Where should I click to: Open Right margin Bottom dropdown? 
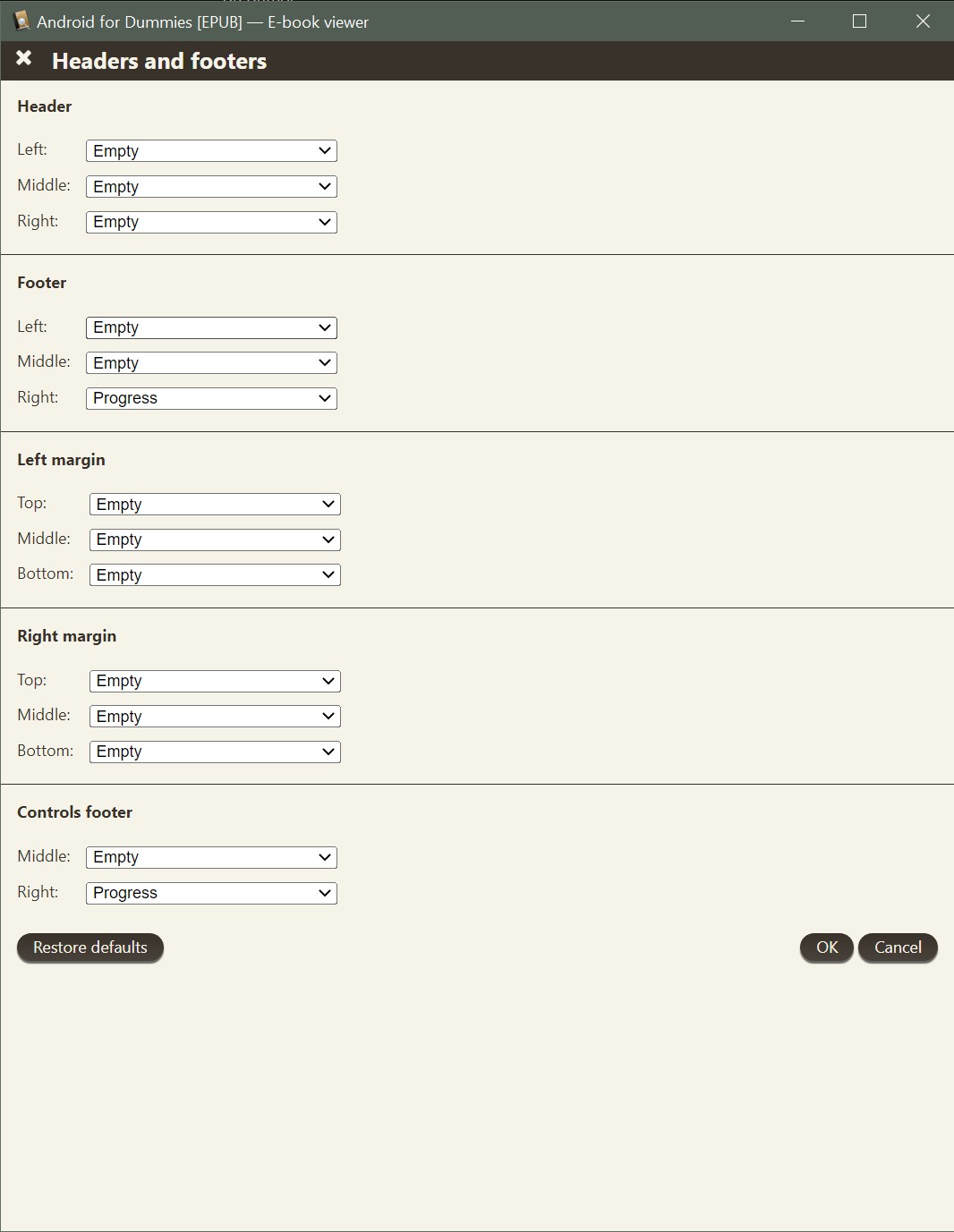tap(215, 752)
